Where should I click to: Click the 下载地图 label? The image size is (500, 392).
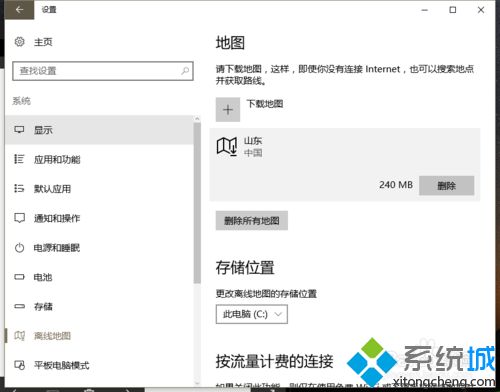(265, 104)
